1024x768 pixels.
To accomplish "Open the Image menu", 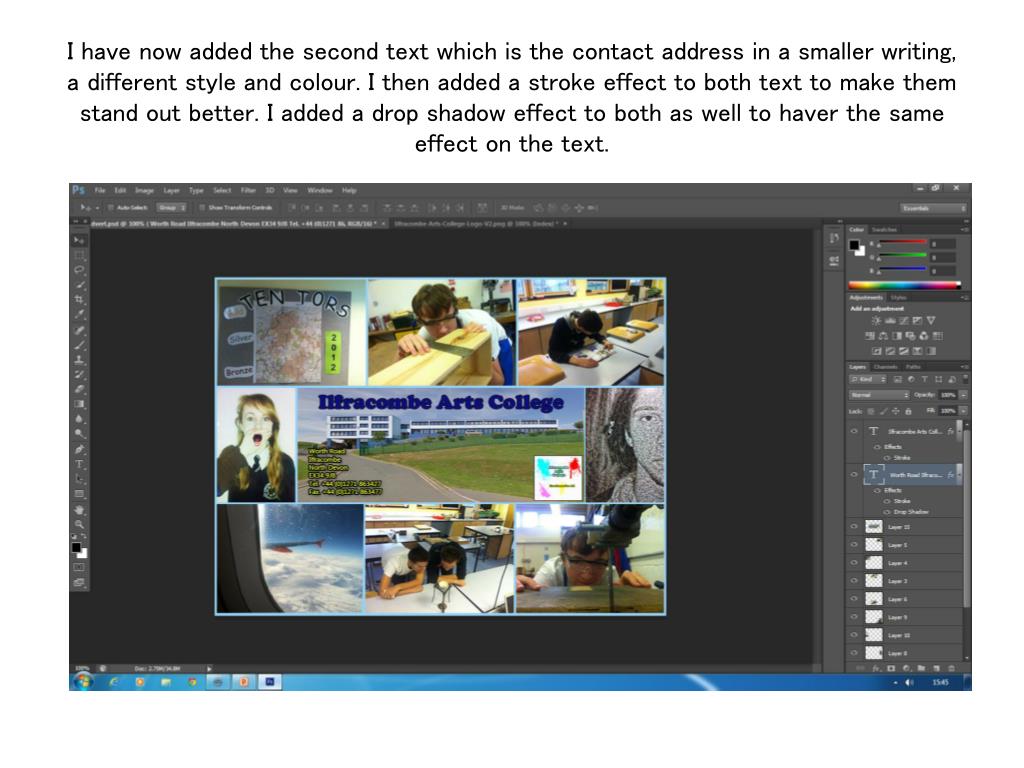I will [144, 191].
